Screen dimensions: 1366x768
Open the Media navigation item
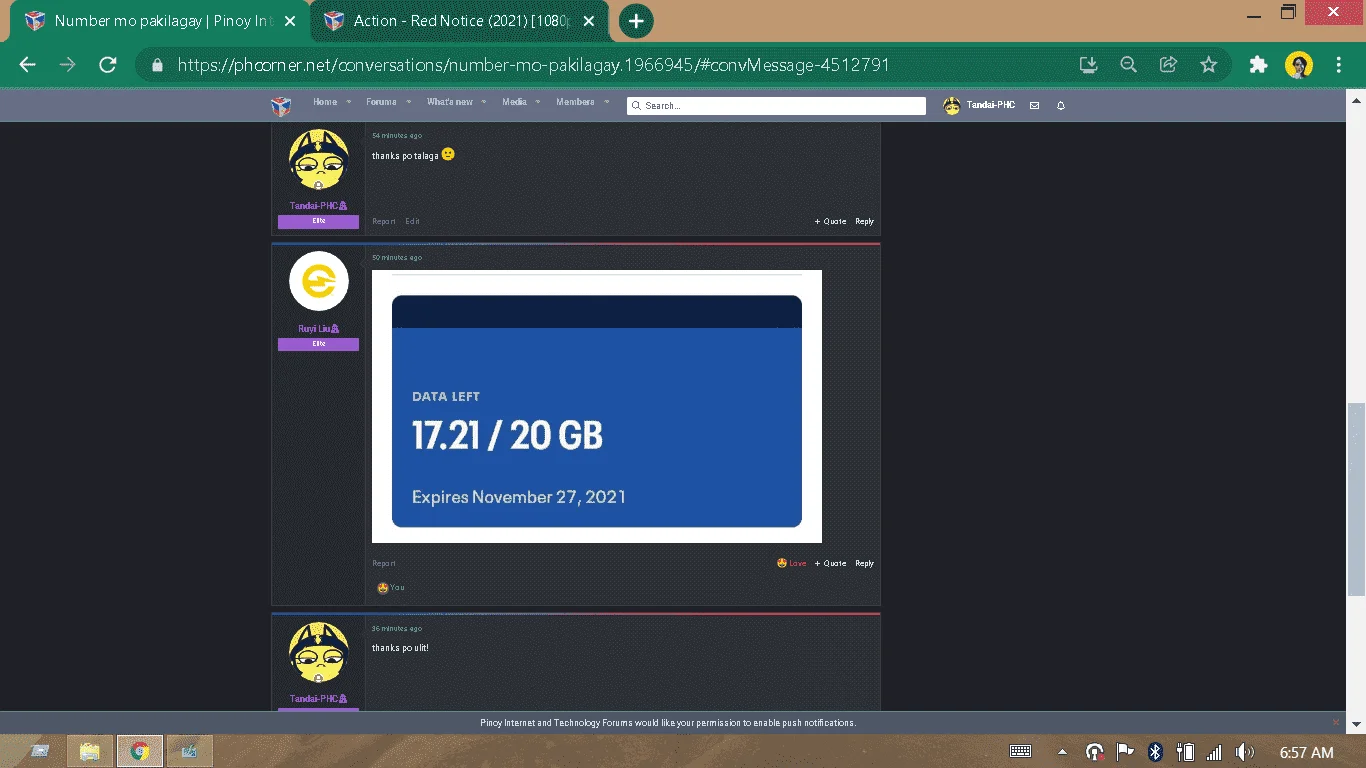[x=514, y=102]
